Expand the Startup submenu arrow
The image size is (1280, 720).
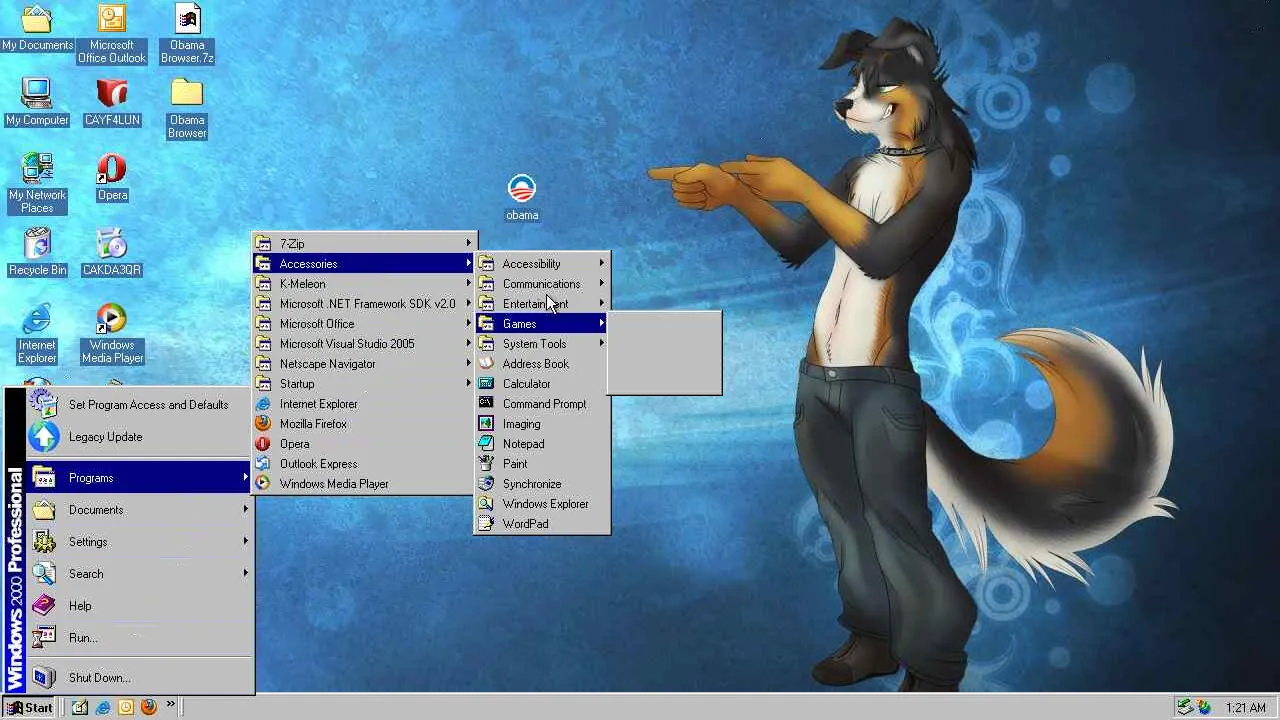click(x=468, y=384)
